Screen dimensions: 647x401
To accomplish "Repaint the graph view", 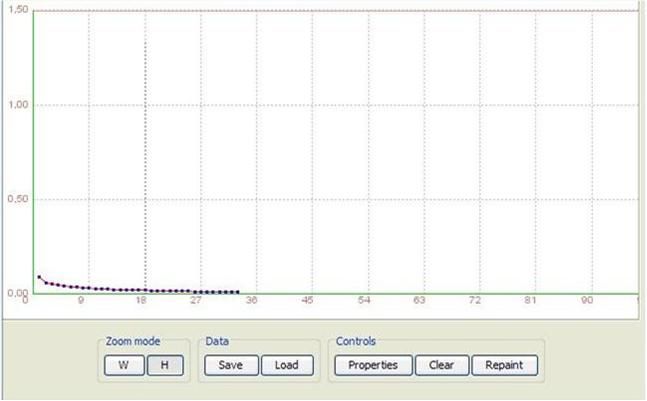I will pos(505,365).
